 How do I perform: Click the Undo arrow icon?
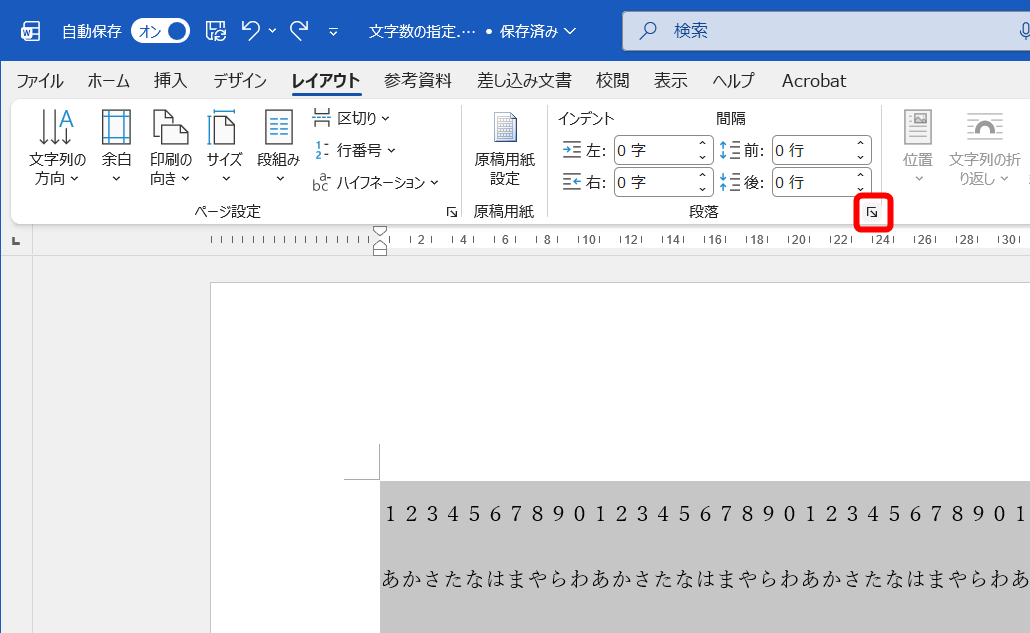[x=250, y=30]
